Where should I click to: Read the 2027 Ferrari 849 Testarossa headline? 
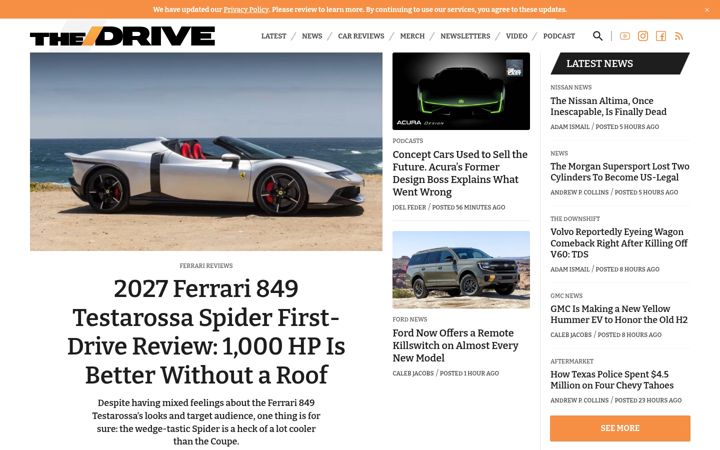tap(206, 332)
